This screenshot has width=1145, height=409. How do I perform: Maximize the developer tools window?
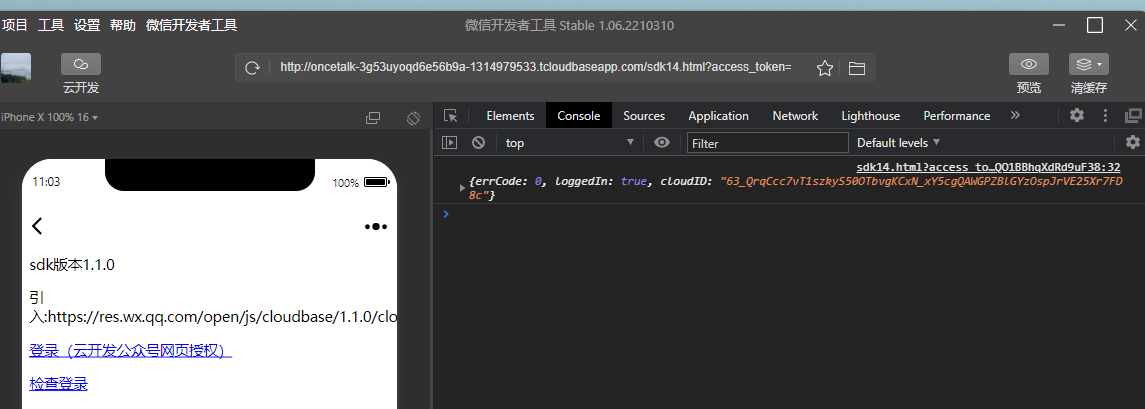(1095, 26)
